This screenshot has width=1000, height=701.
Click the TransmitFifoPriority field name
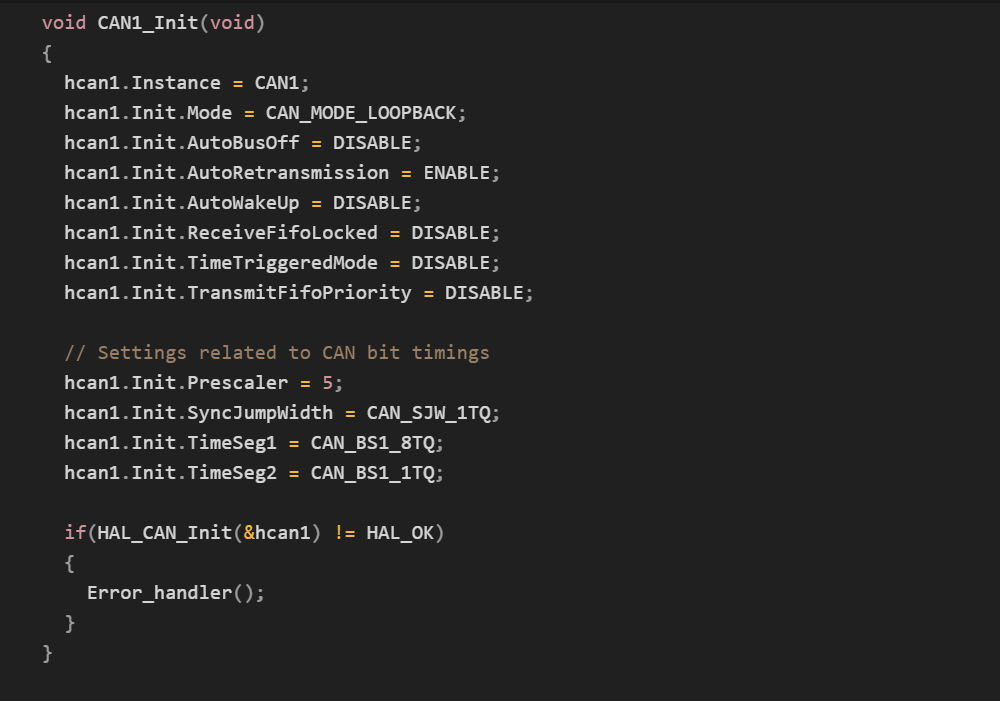point(299,292)
